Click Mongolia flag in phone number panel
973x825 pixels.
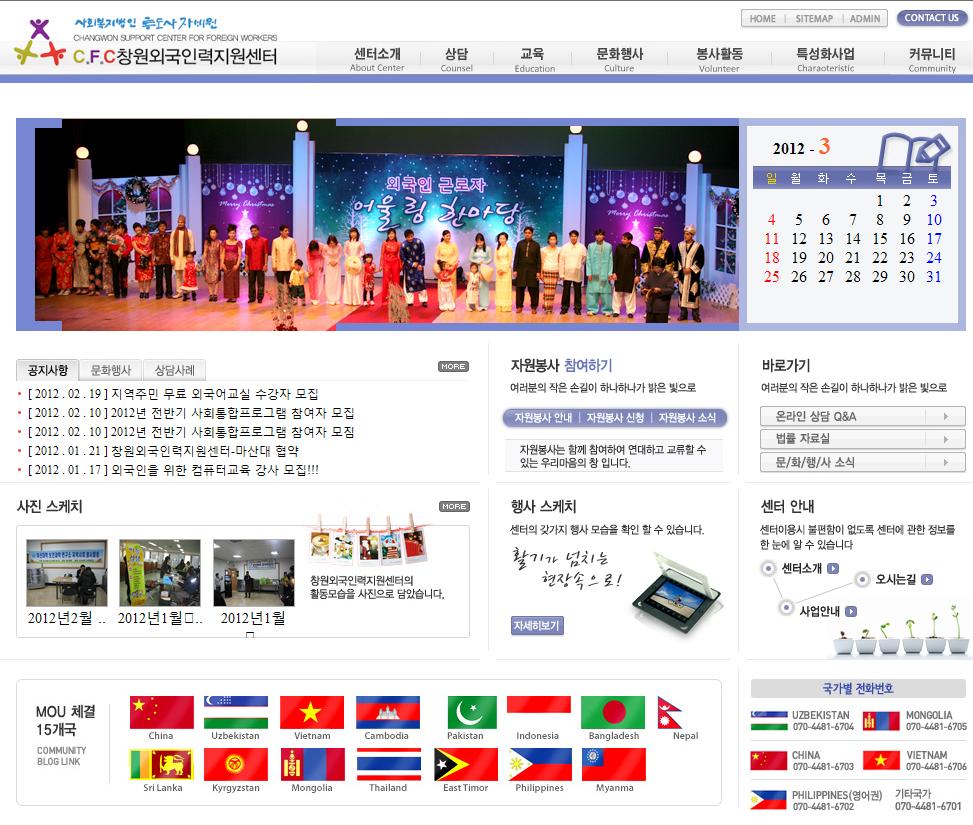881,721
